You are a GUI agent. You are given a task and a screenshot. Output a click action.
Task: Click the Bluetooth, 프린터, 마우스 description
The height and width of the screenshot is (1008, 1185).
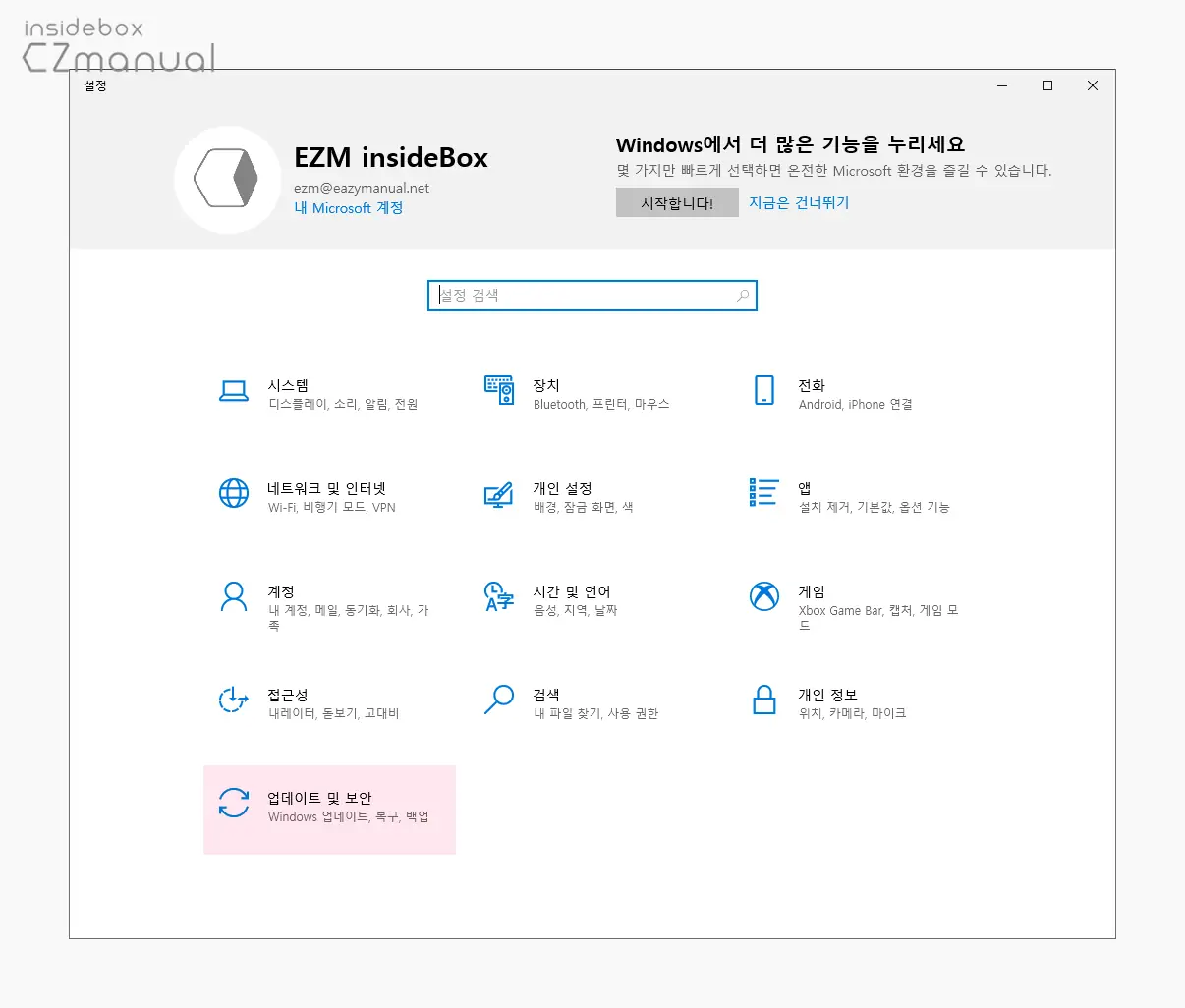tap(601, 405)
